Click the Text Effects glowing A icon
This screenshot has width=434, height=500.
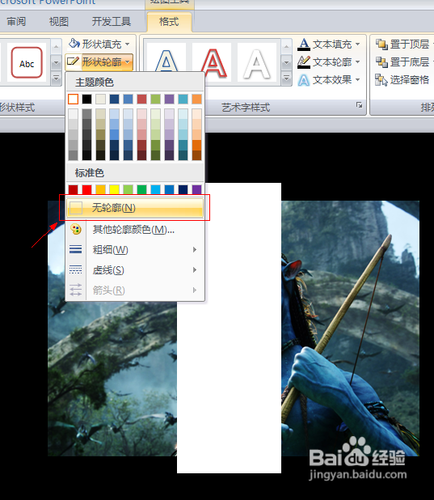(x=304, y=80)
